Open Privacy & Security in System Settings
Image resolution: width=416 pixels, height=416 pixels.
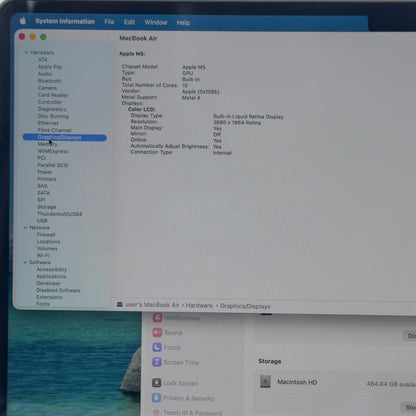tap(183, 398)
